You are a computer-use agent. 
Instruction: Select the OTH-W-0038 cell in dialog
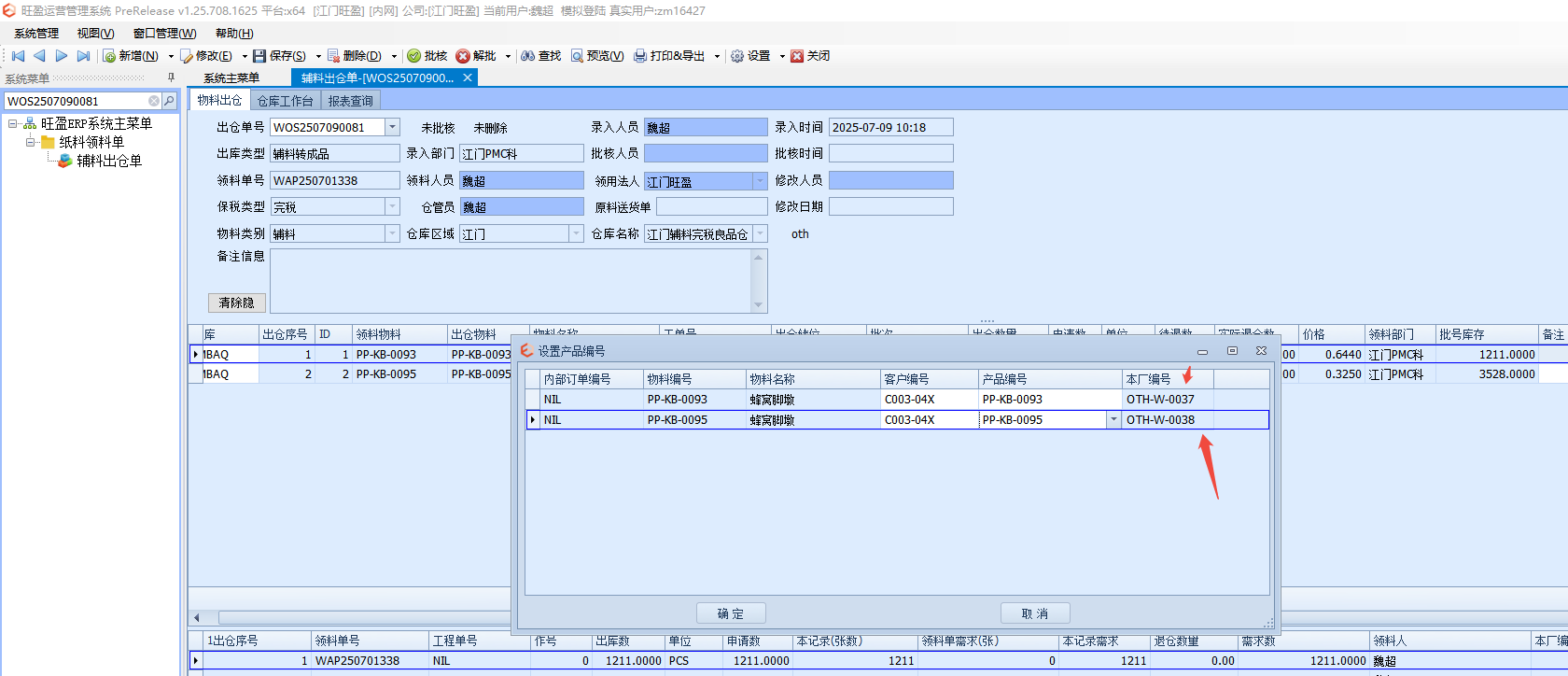click(x=1167, y=420)
